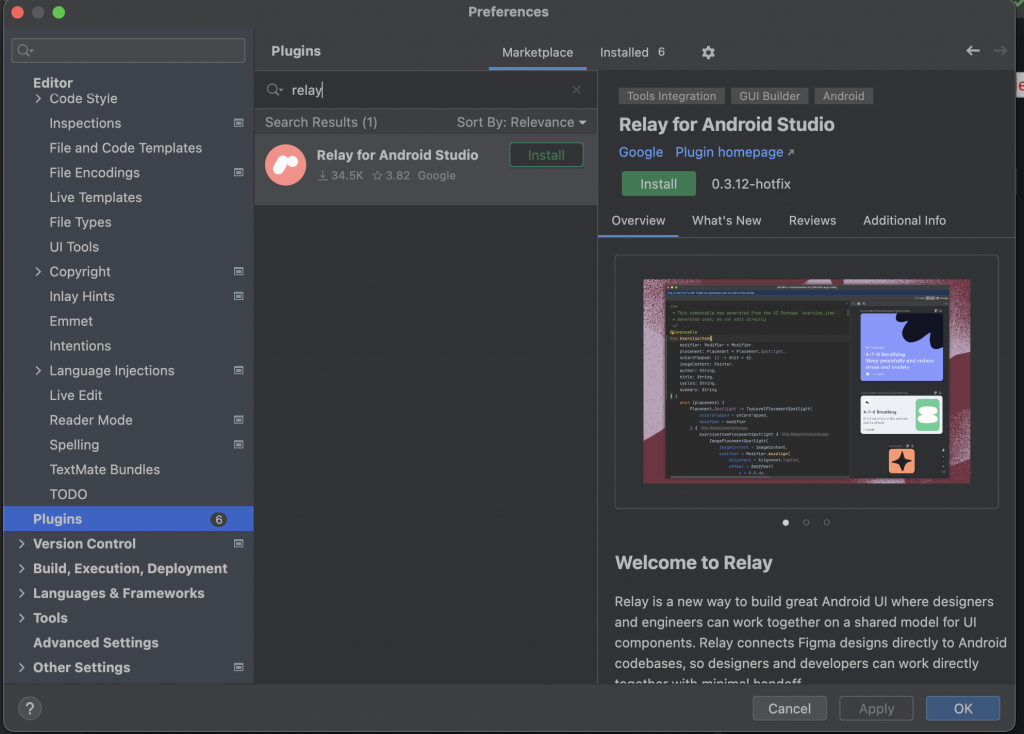Click the project-level icon next to Copyright

[238, 271]
